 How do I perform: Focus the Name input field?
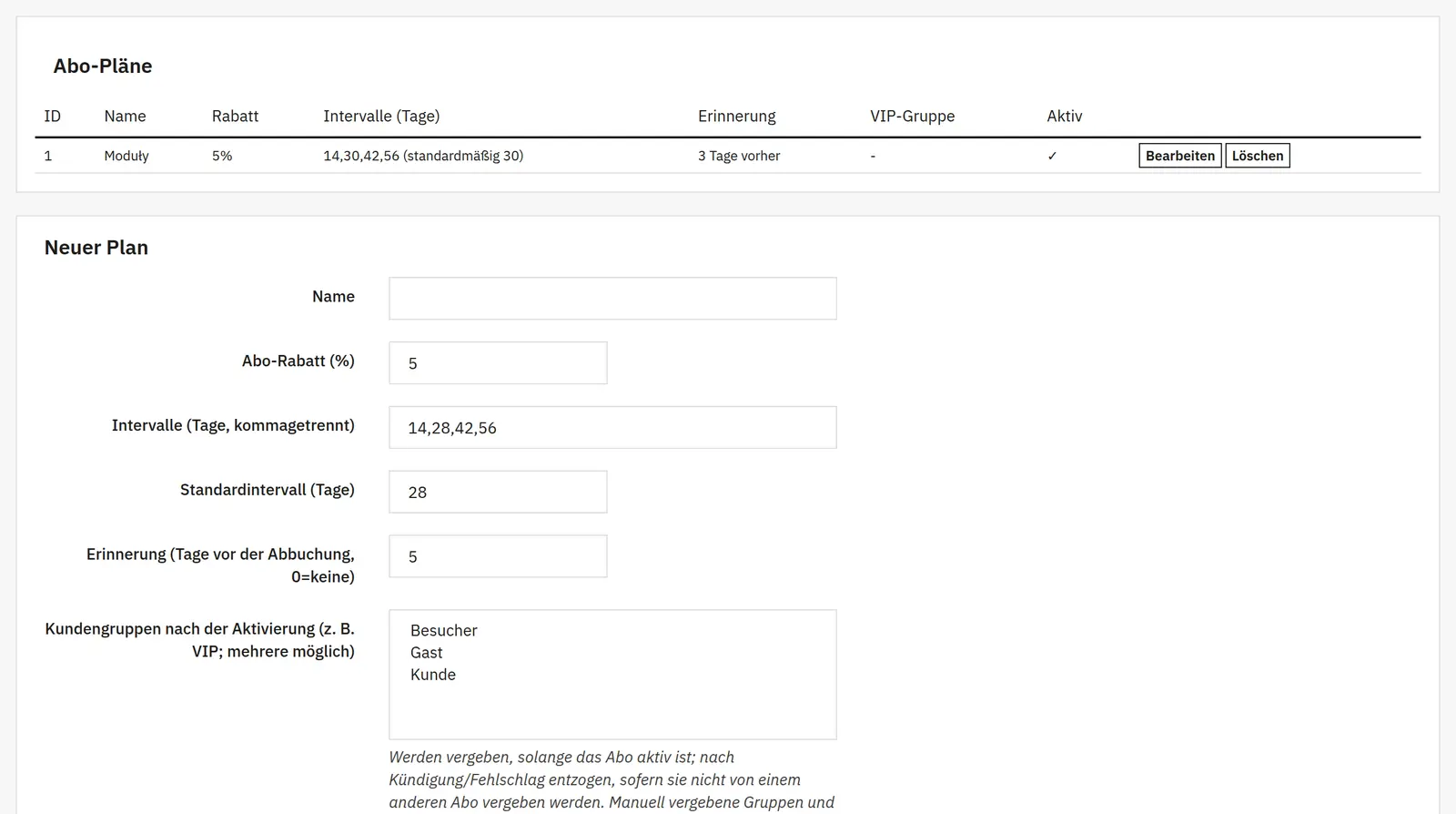[x=612, y=299]
